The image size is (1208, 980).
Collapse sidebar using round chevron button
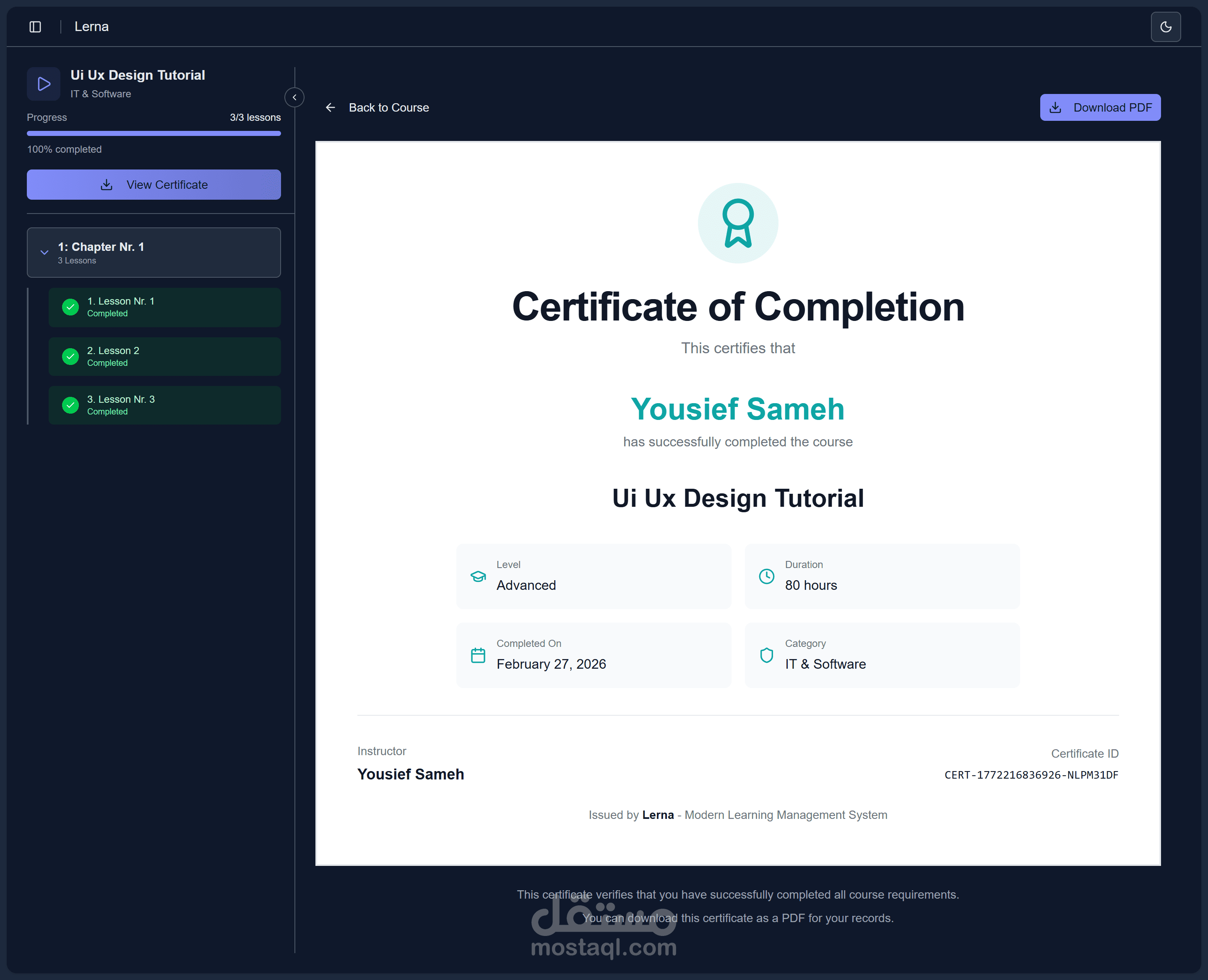(x=294, y=98)
